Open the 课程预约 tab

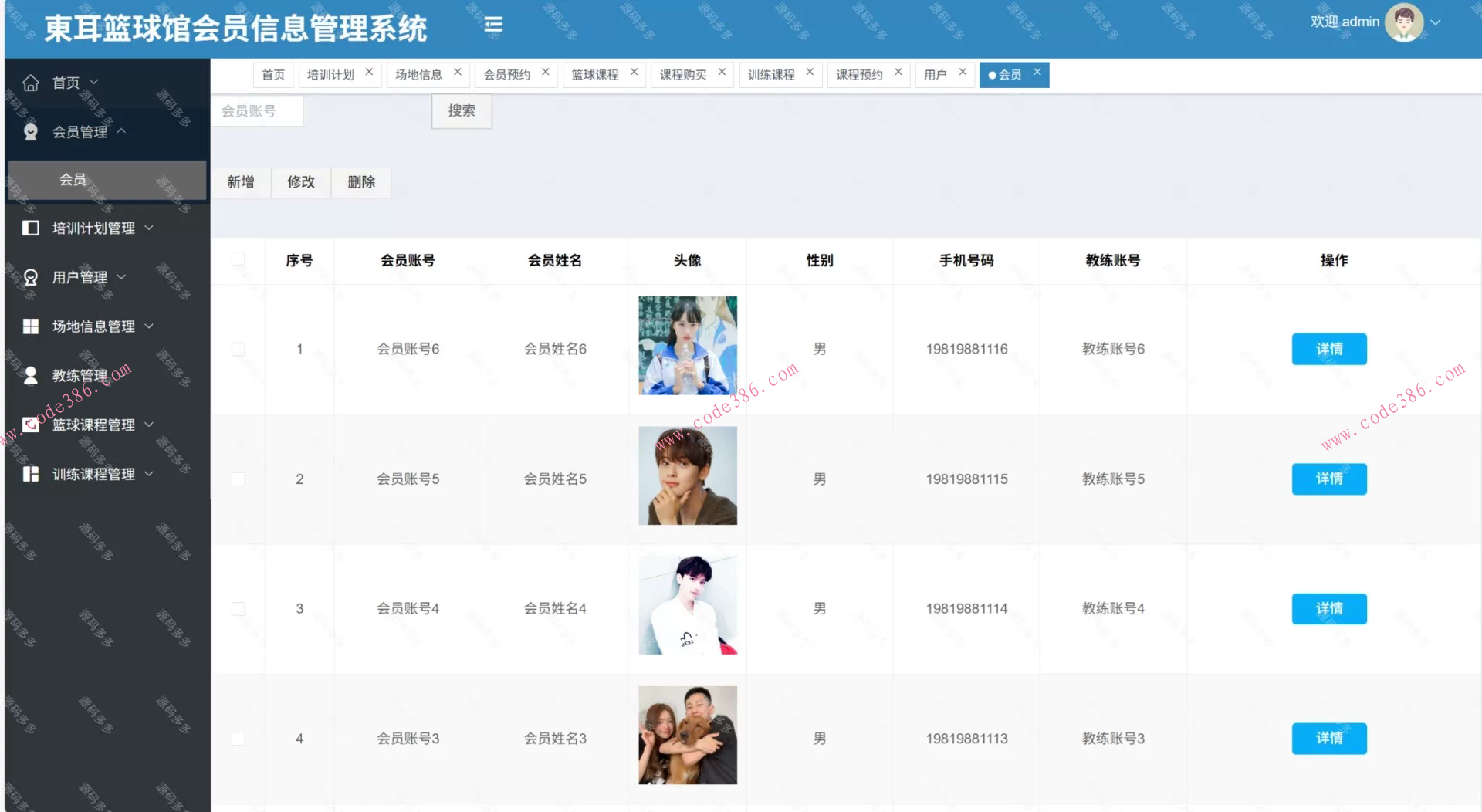[x=861, y=74]
